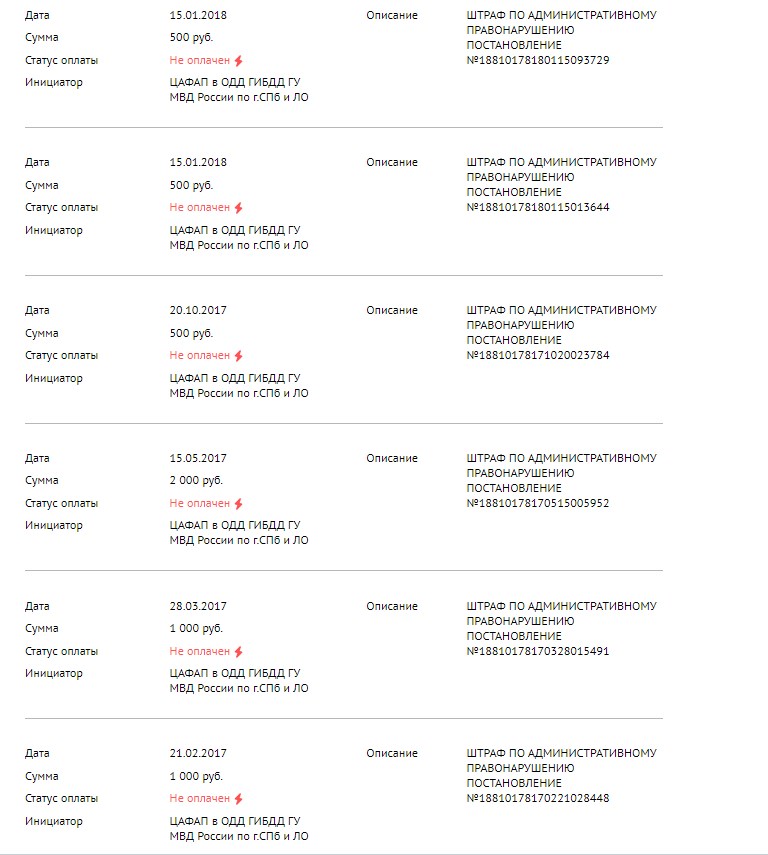The image size is (768, 855).
Task: Select resolution number №18810178170328015491
Action: pyautogui.click(x=538, y=651)
